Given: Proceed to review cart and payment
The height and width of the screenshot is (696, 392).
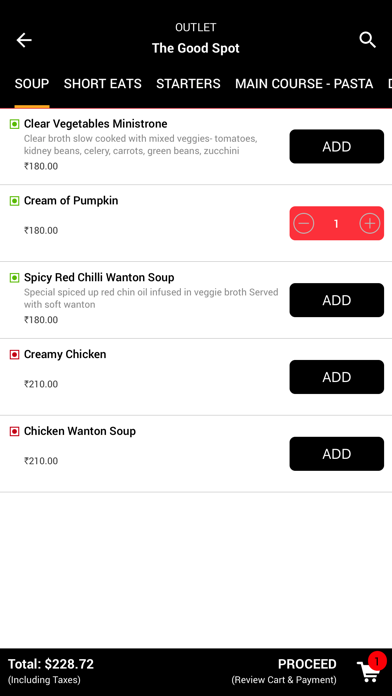Looking at the screenshot, I should pyautogui.click(x=284, y=671).
